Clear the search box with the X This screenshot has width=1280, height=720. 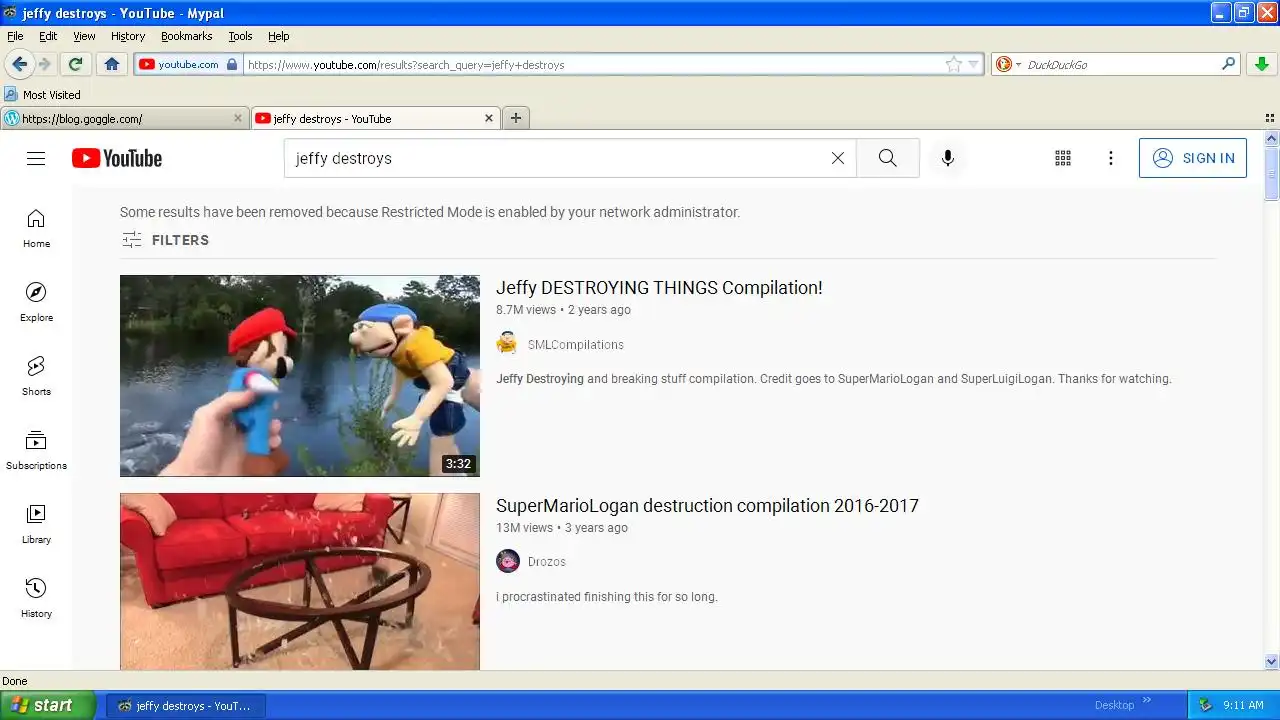pos(838,158)
